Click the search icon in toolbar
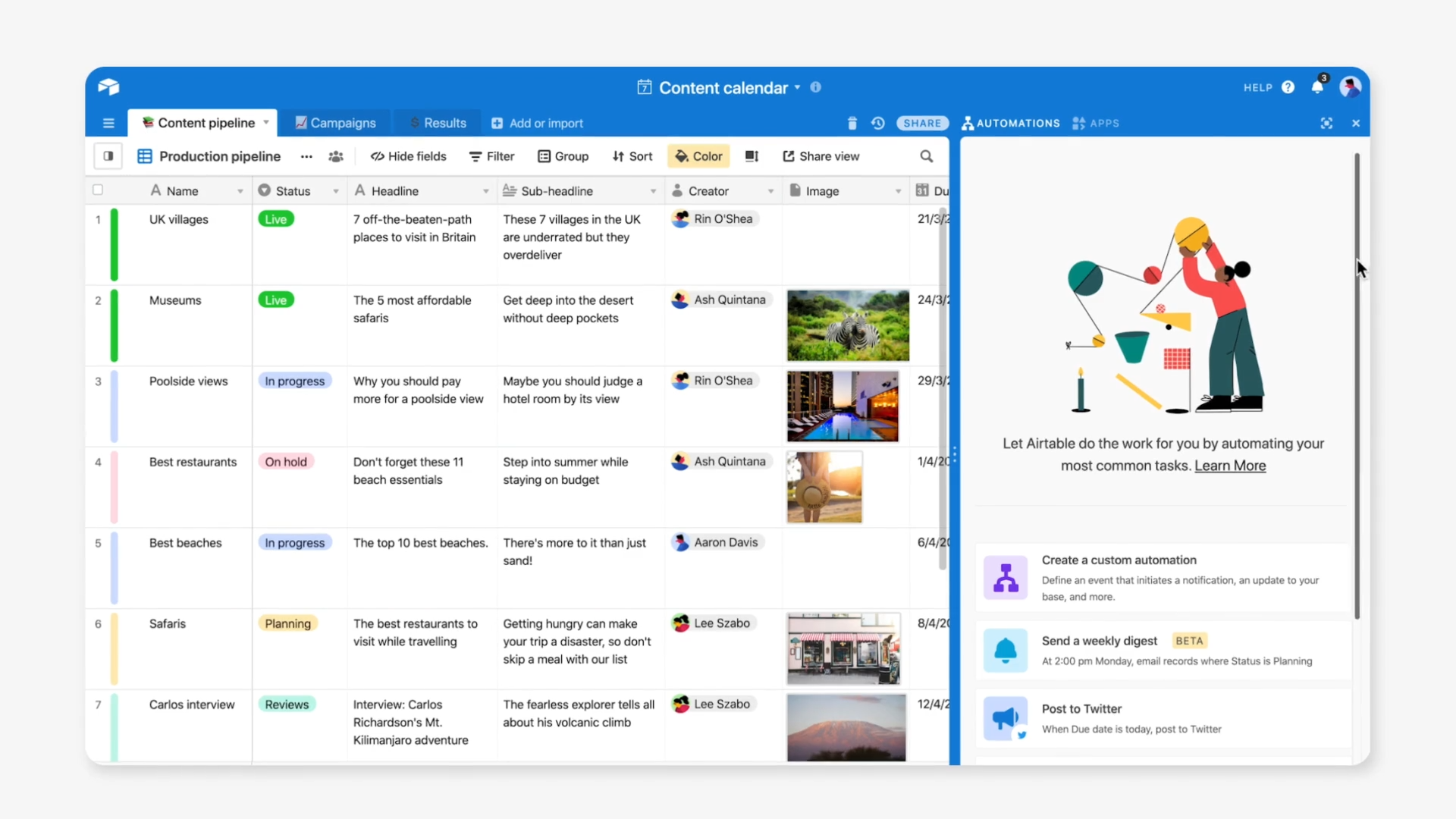The height and width of the screenshot is (819, 1456). pyautogui.click(x=926, y=156)
